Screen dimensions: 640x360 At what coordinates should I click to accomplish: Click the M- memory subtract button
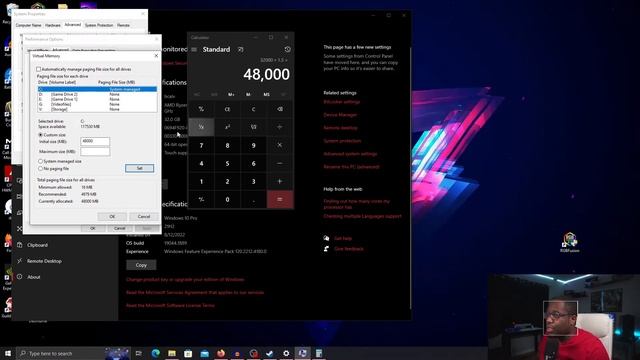pyautogui.click(x=248, y=94)
